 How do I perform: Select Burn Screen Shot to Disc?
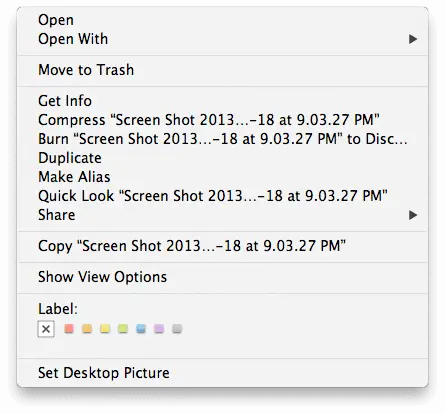point(222,139)
